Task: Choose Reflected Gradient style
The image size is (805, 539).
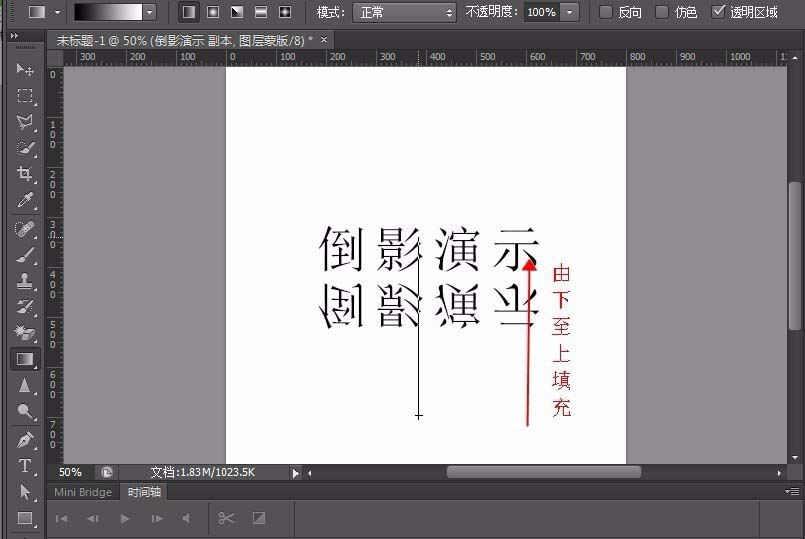Action: (x=261, y=12)
